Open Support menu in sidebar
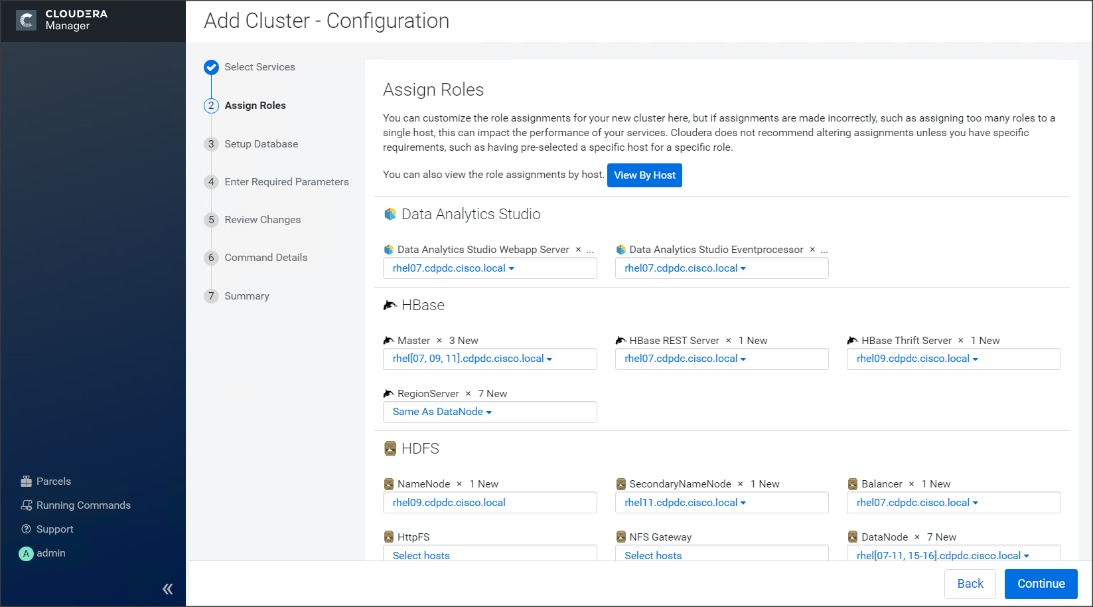 click(x=55, y=529)
